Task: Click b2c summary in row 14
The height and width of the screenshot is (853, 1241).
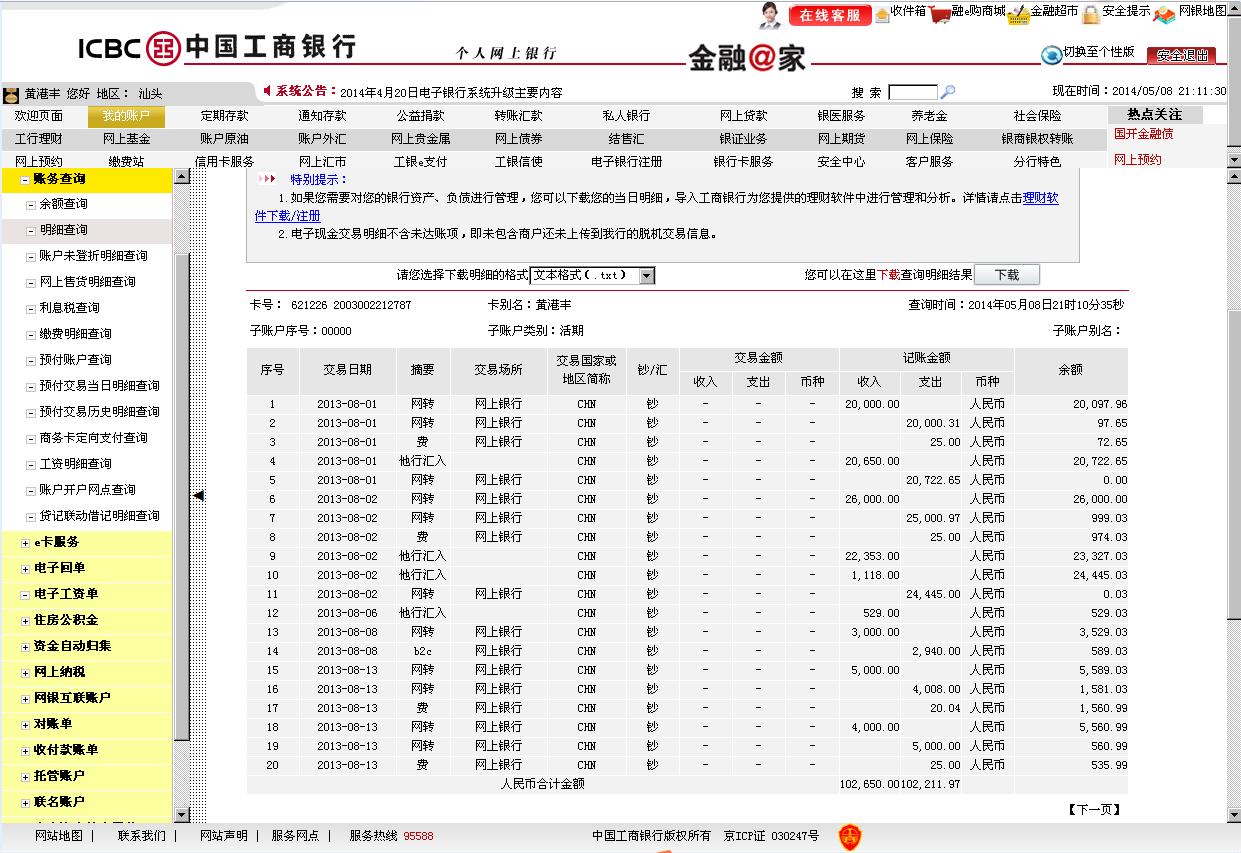Action: 423,652
